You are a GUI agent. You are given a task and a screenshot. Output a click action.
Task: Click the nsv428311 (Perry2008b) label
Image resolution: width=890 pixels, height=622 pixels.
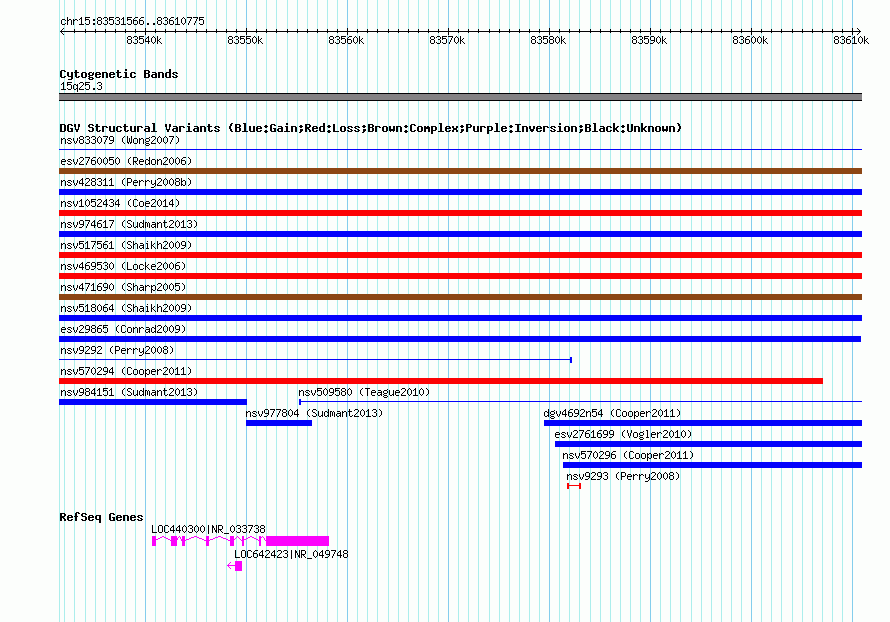126,182
